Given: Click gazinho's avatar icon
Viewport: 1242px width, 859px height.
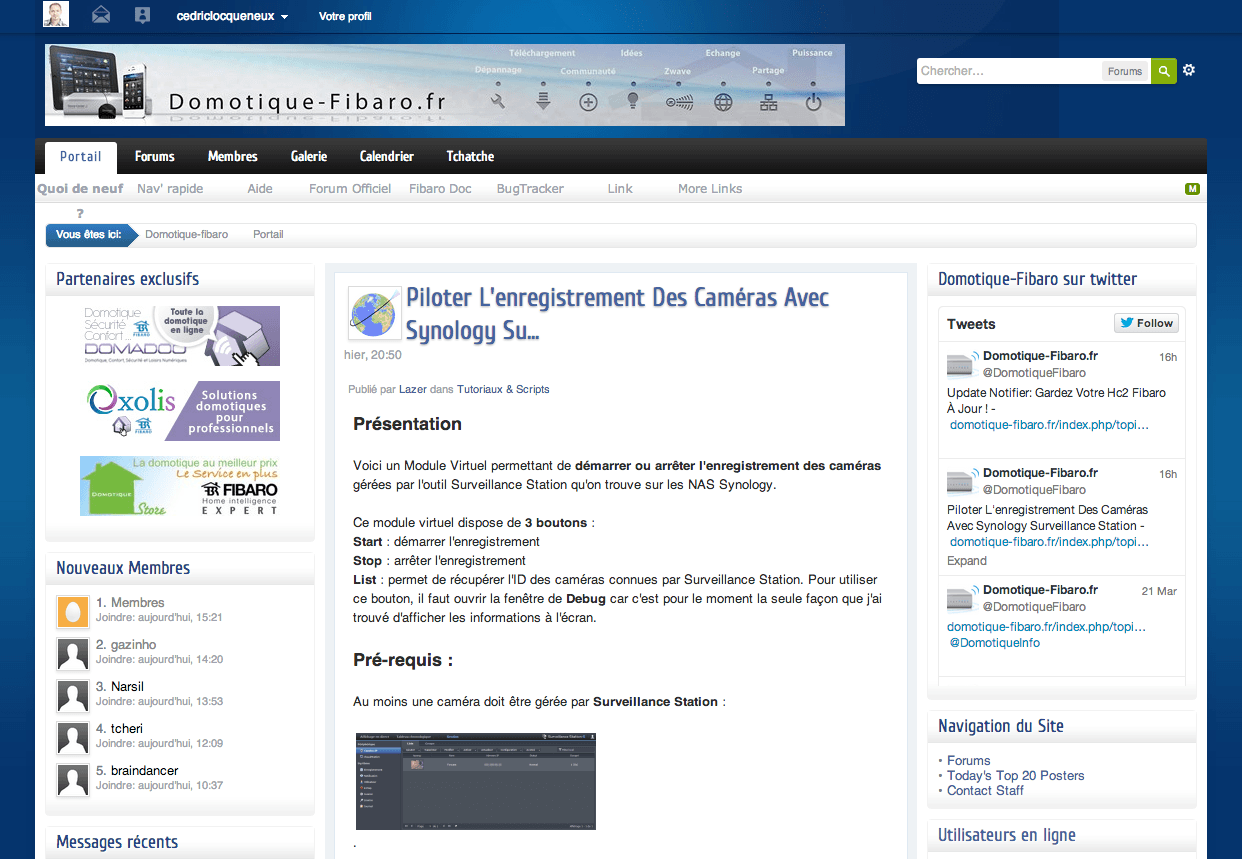Looking at the screenshot, I should tap(73, 654).
